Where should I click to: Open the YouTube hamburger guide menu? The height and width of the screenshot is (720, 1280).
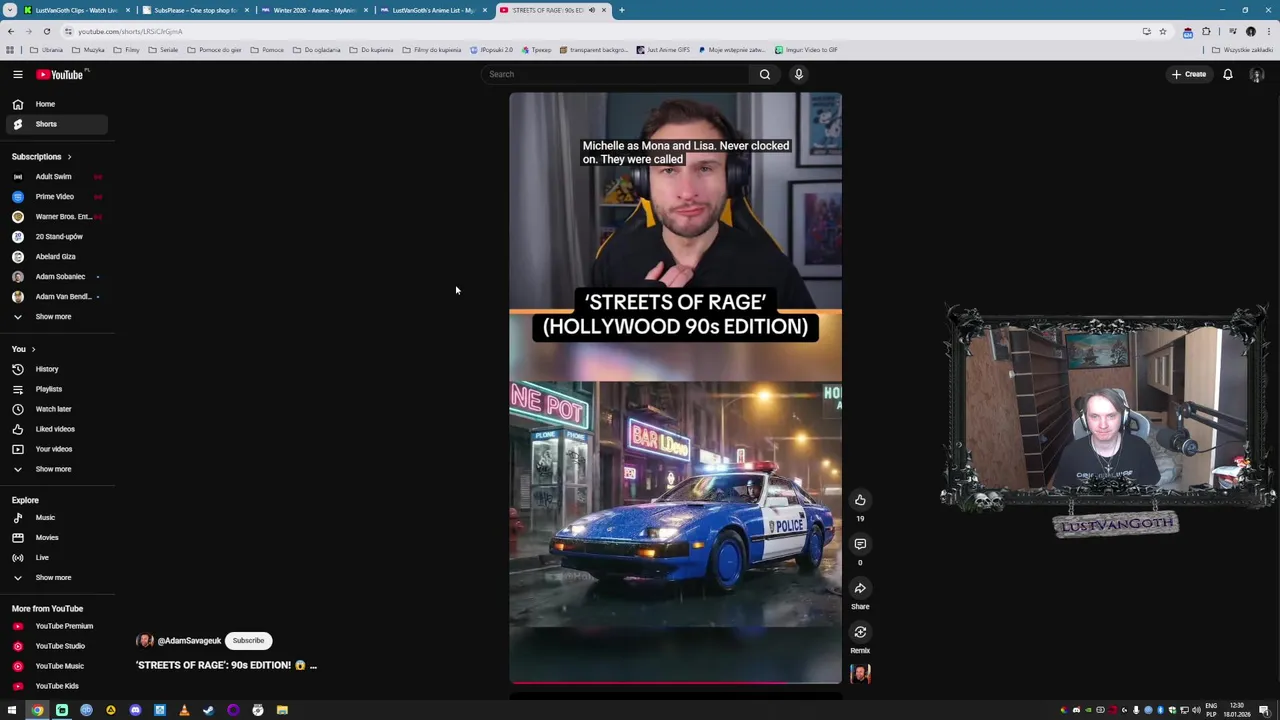pyautogui.click(x=17, y=74)
